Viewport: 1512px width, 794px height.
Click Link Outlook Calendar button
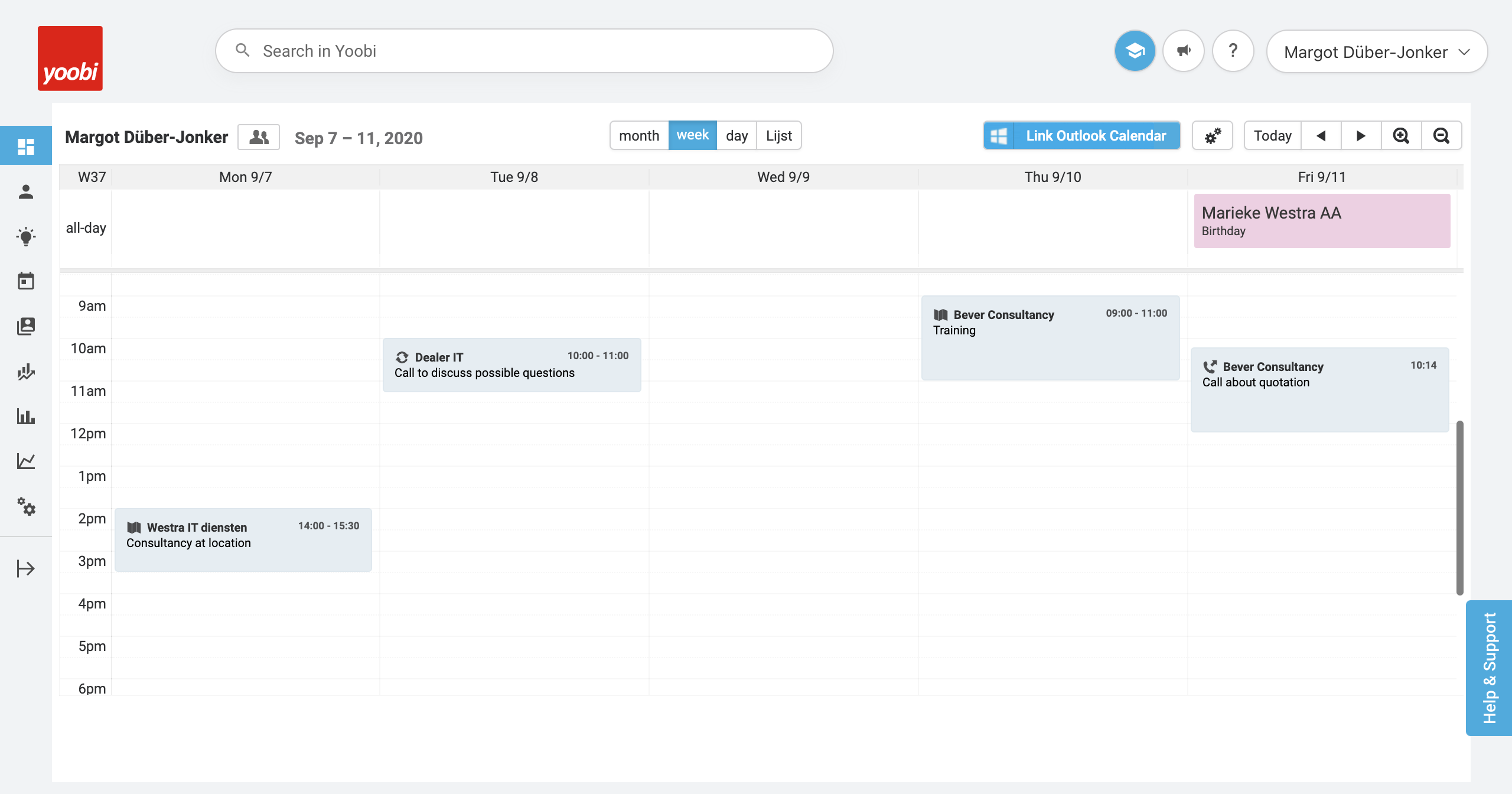coord(1082,136)
